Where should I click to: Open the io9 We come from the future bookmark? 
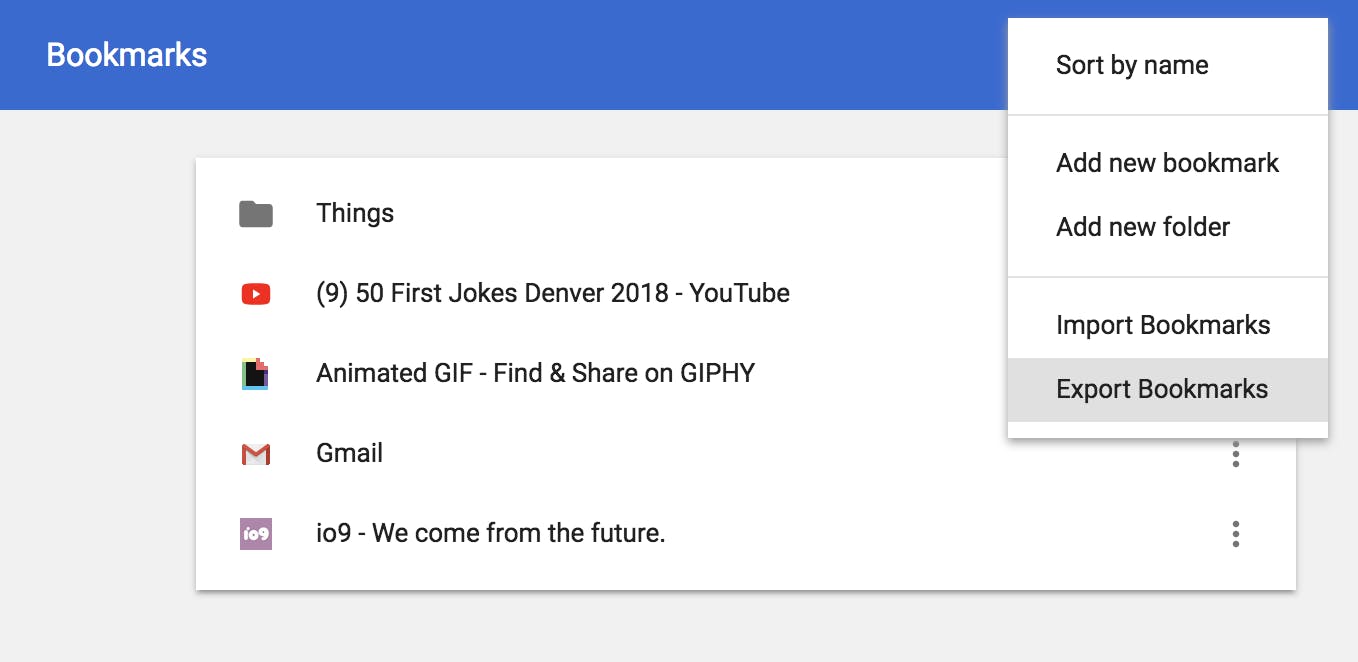[490, 533]
